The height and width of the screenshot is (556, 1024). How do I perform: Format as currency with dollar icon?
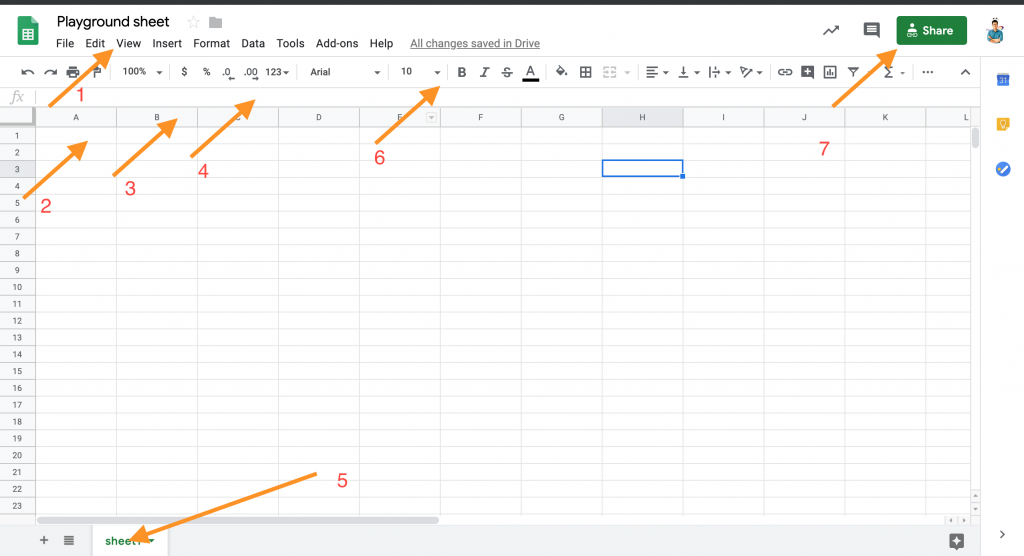[x=184, y=72]
